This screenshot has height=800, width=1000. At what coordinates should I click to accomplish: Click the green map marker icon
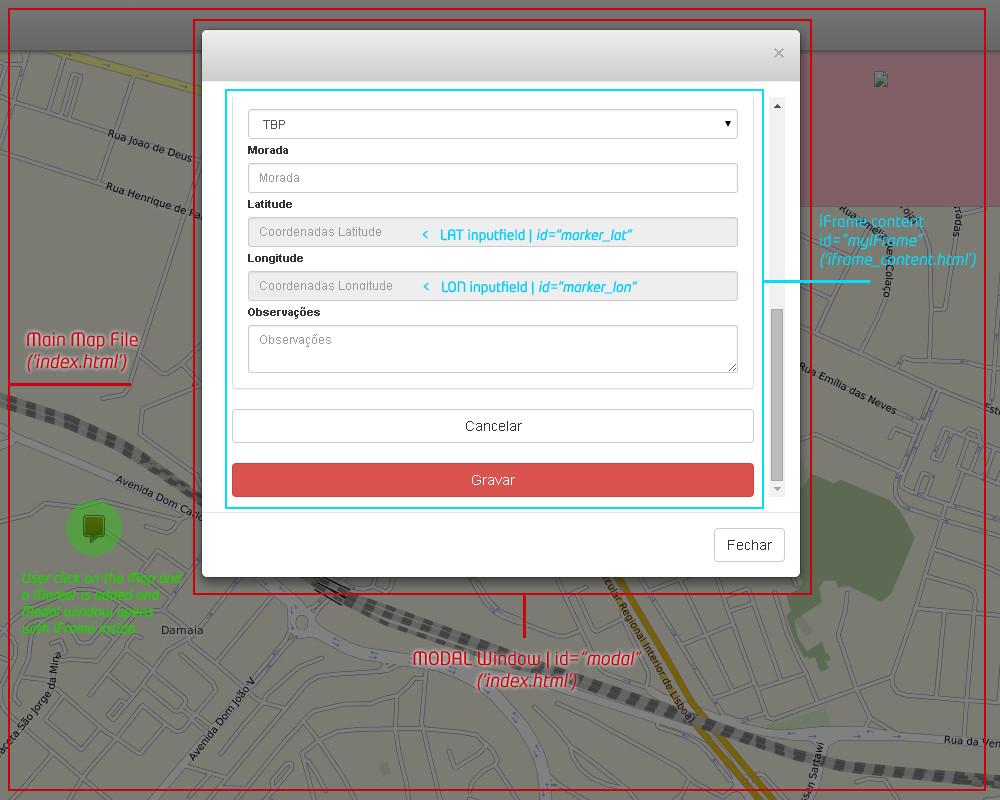pyautogui.click(x=94, y=527)
